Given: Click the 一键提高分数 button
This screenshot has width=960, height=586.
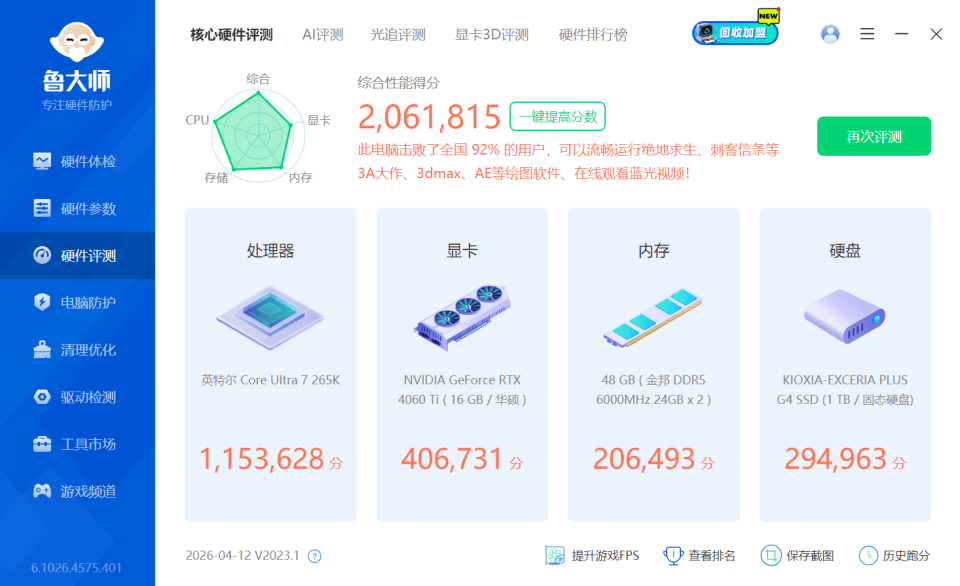Looking at the screenshot, I should point(557,116).
